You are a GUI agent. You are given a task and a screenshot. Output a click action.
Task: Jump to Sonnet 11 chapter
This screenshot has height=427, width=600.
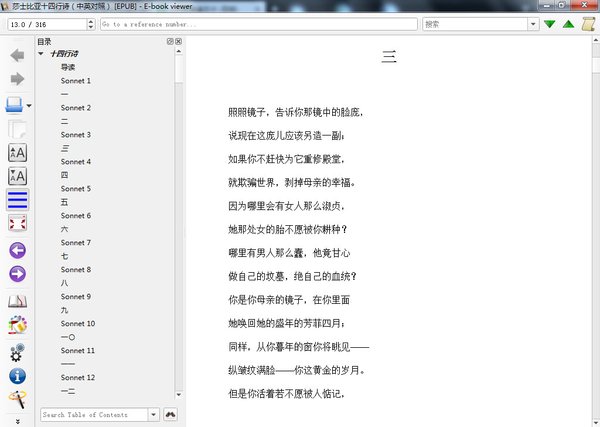click(x=78, y=350)
